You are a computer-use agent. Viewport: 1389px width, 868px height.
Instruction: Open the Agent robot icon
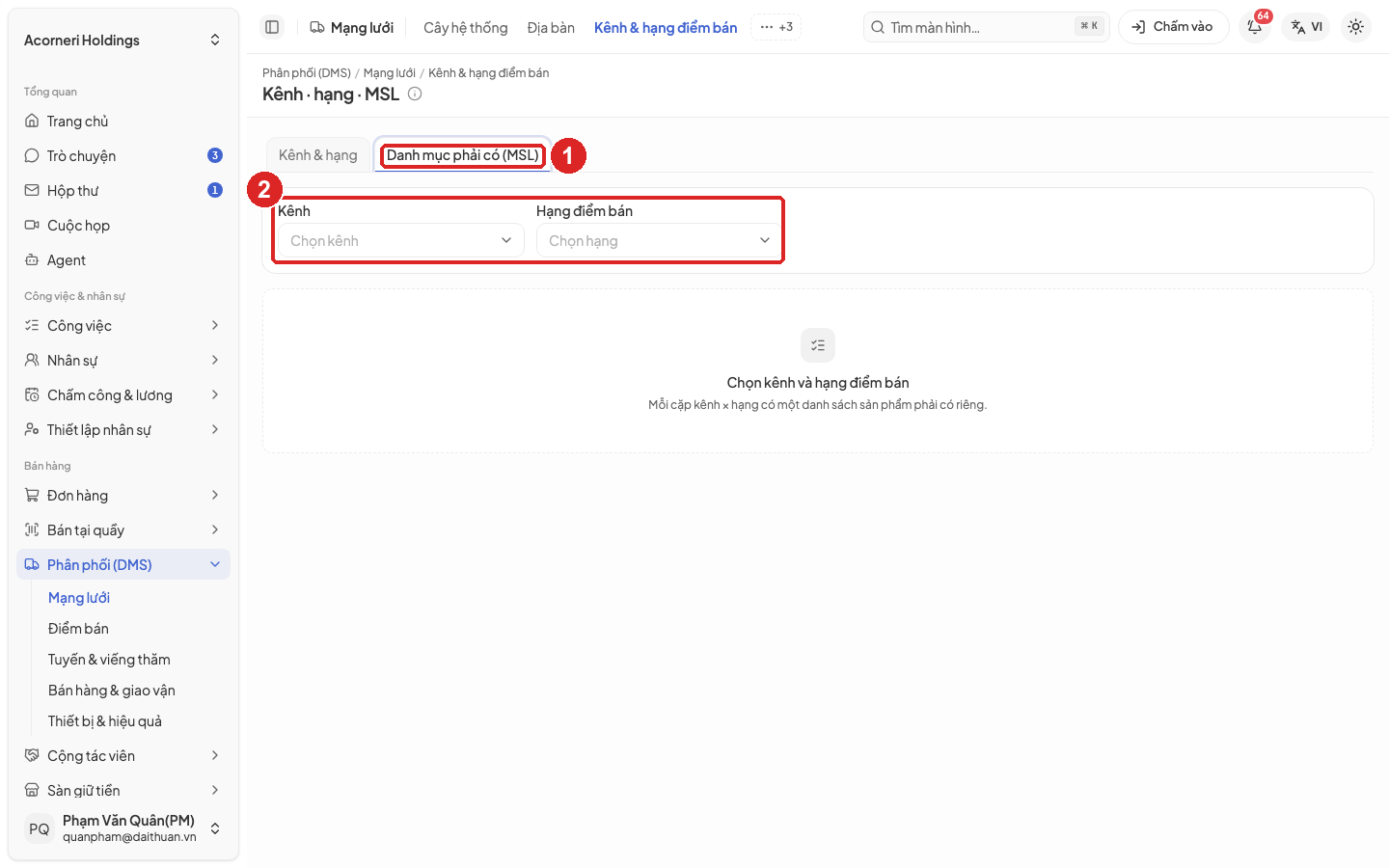coord(32,260)
